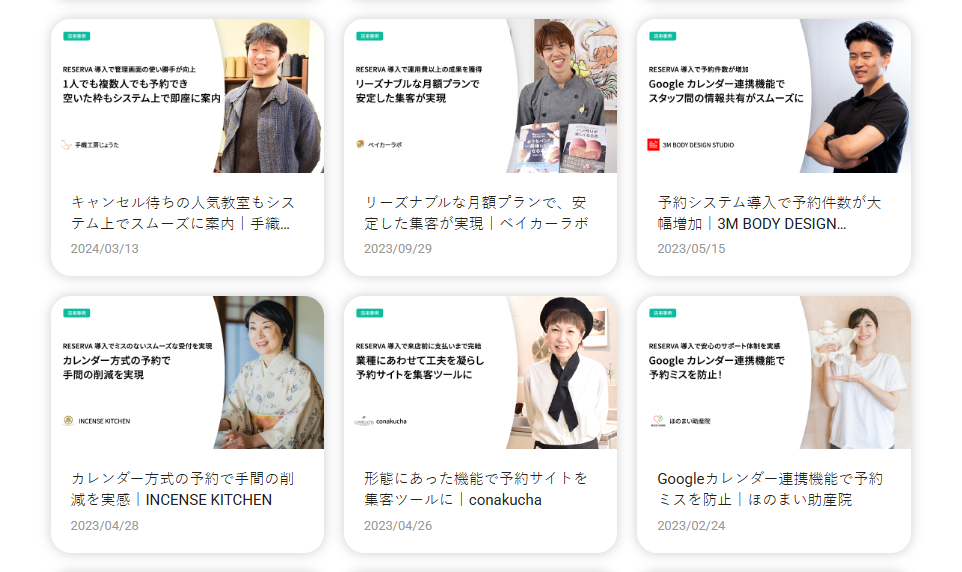Open the 予約システム導入で予約件数が大幅増加 article
Image resolution: width=962 pixels, height=572 pixels.
(769, 213)
